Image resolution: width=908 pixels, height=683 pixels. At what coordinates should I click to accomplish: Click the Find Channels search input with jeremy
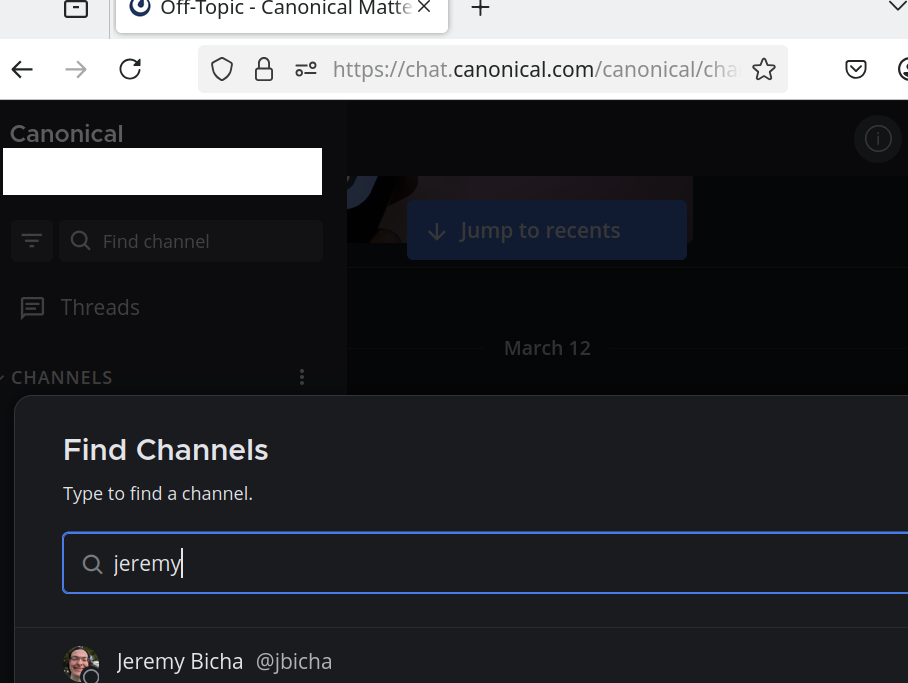[x=485, y=563]
